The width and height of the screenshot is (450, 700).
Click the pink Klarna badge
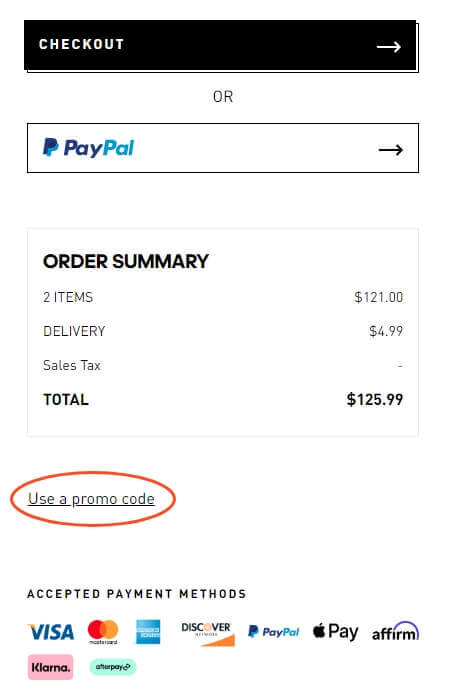coord(50,667)
